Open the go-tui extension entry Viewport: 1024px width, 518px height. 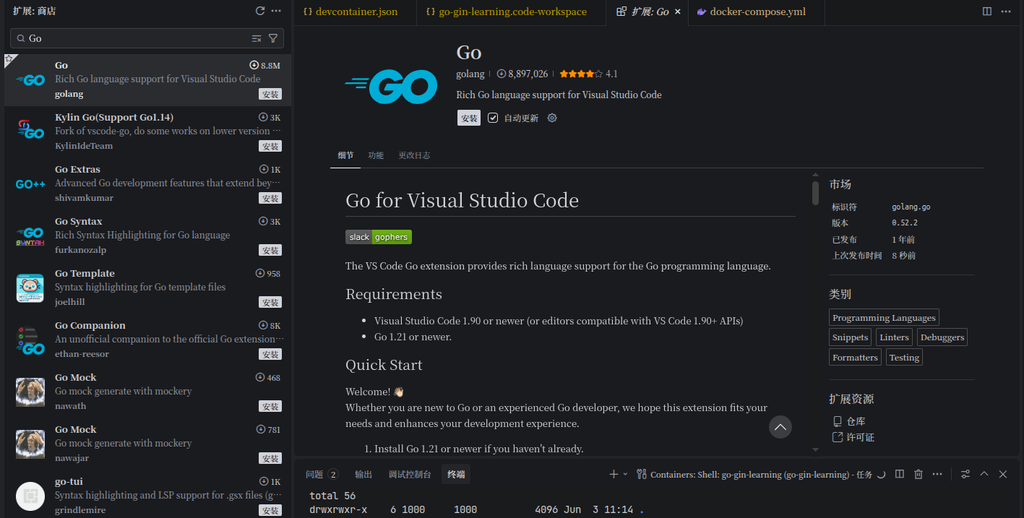(148, 496)
